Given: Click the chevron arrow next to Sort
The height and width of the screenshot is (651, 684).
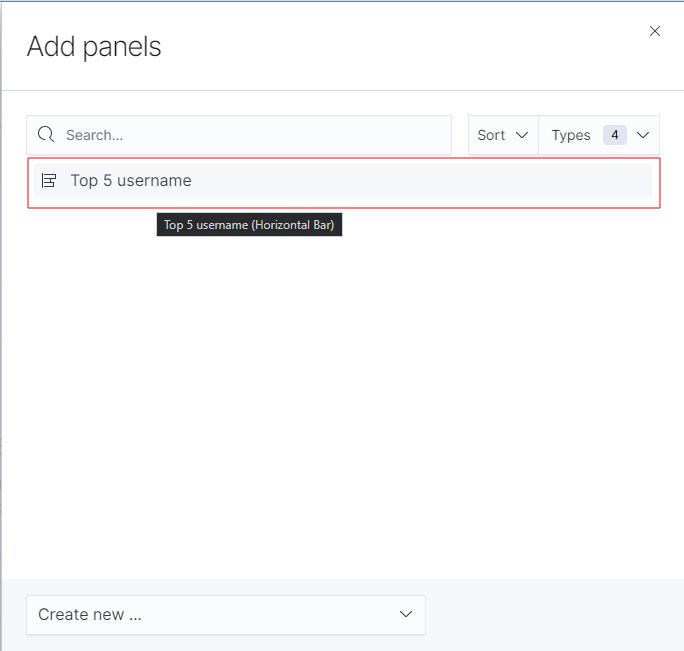Looking at the screenshot, I should 521,135.
